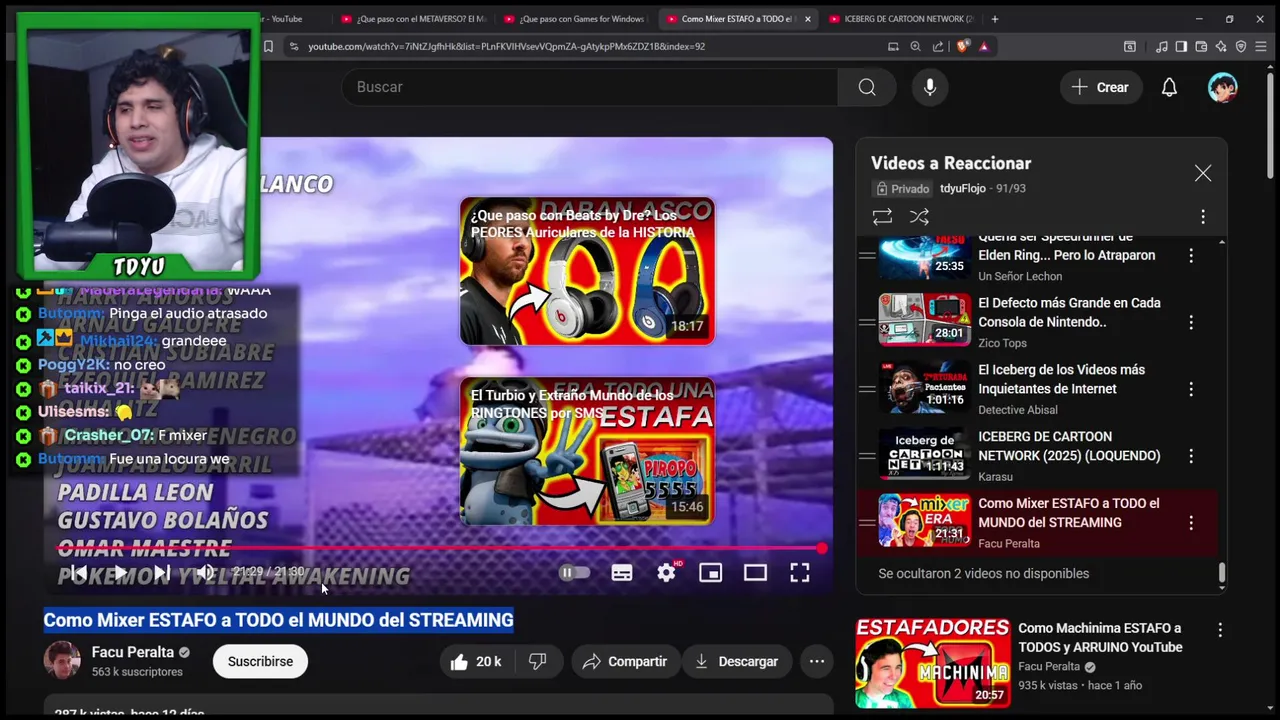Image resolution: width=1280 pixels, height=720 pixels.
Task: Click the browser address bar URL
Action: tap(506, 46)
